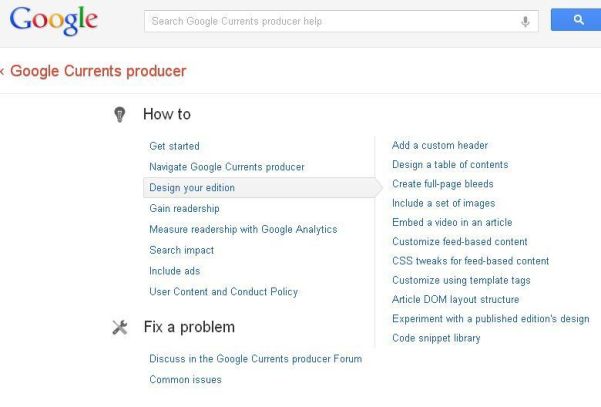This screenshot has width=601, height=407.
Task: Open Navigate Google Currents producer topic
Action: click(x=226, y=167)
